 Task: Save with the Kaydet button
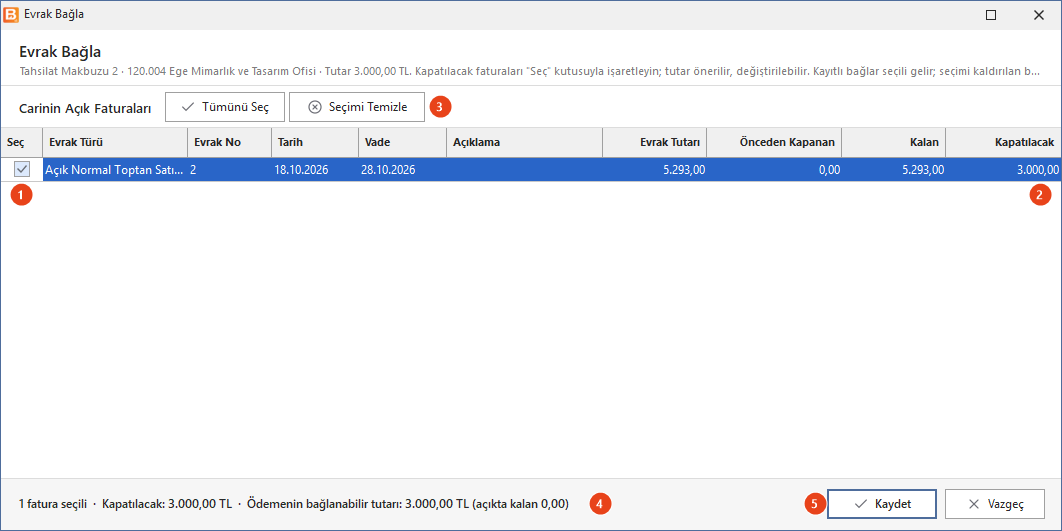click(x=882, y=504)
